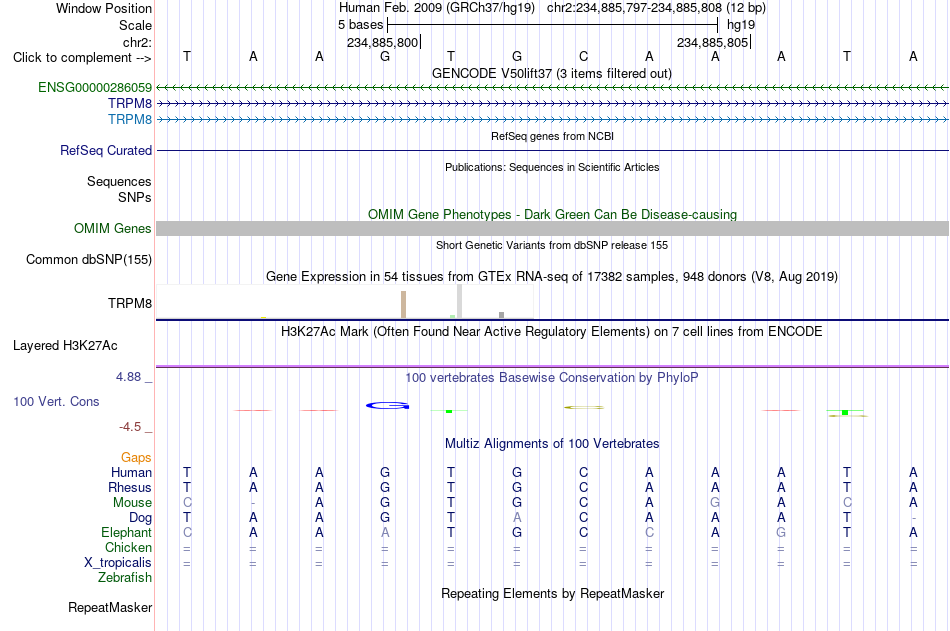Viewport: 950px width, 631px height.
Task: Click the -4.5 conservation scale value
Action: click(130, 427)
